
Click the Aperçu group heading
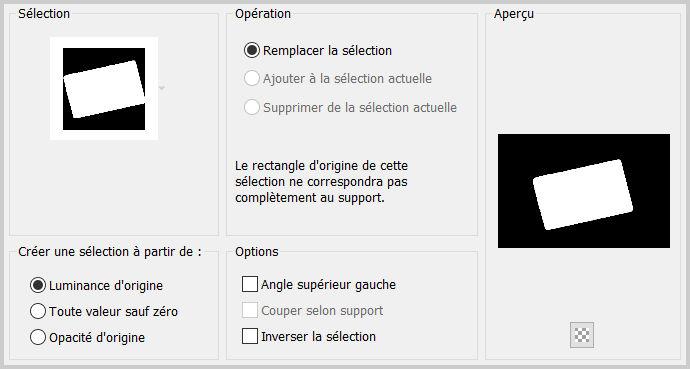pyautogui.click(x=514, y=14)
